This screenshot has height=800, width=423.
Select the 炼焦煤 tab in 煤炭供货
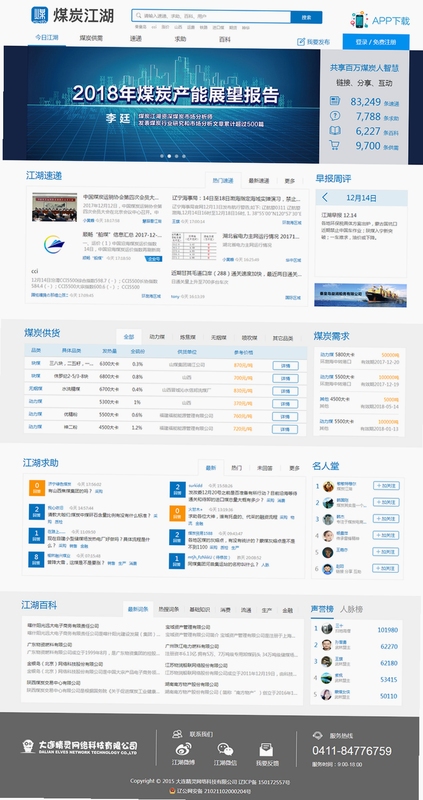[x=187, y=338]
